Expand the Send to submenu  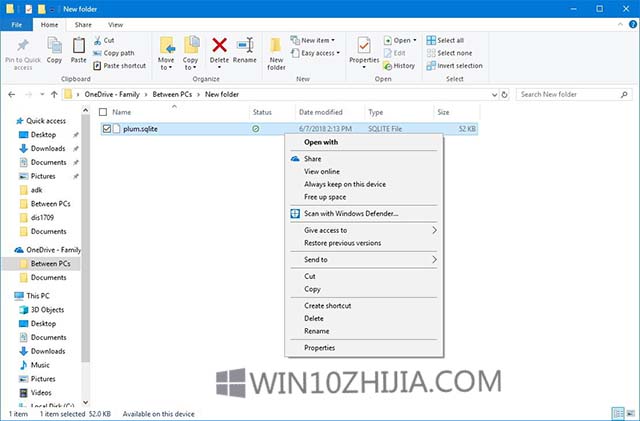(365, 259)
